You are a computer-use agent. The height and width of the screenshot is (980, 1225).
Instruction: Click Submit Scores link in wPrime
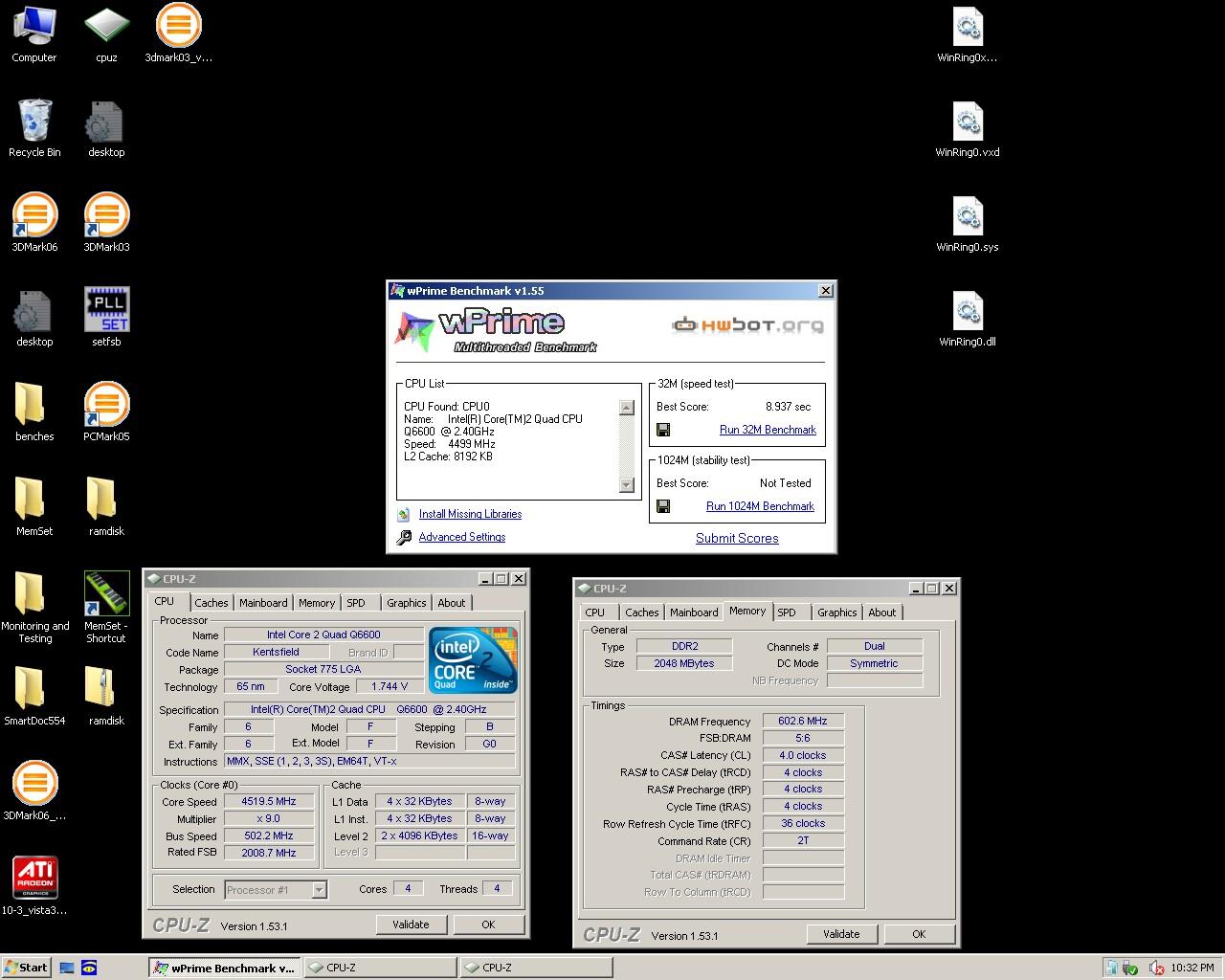pos(737,538)
